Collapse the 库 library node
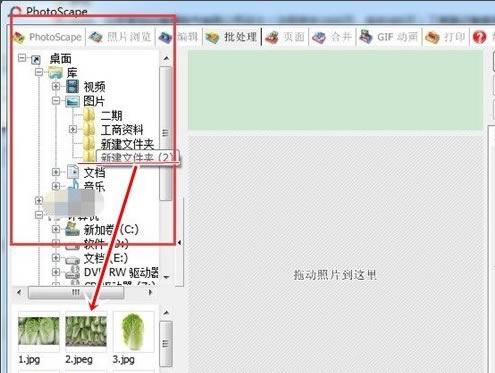The width and height of the screenshot is (495, 373). [x=39, y=72]
